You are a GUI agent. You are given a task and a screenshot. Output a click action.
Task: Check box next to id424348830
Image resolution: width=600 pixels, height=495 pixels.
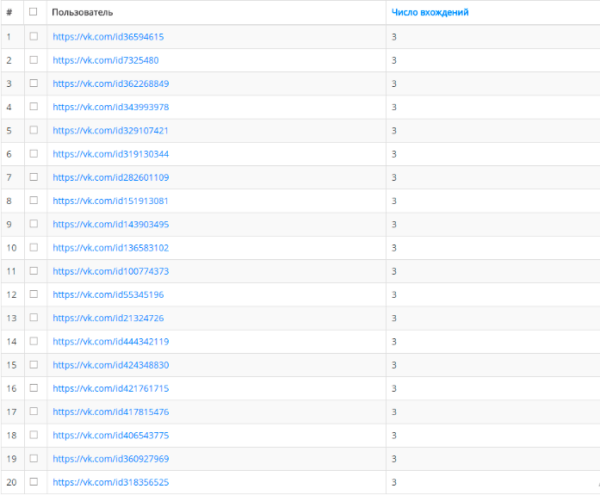click(34, 365)
